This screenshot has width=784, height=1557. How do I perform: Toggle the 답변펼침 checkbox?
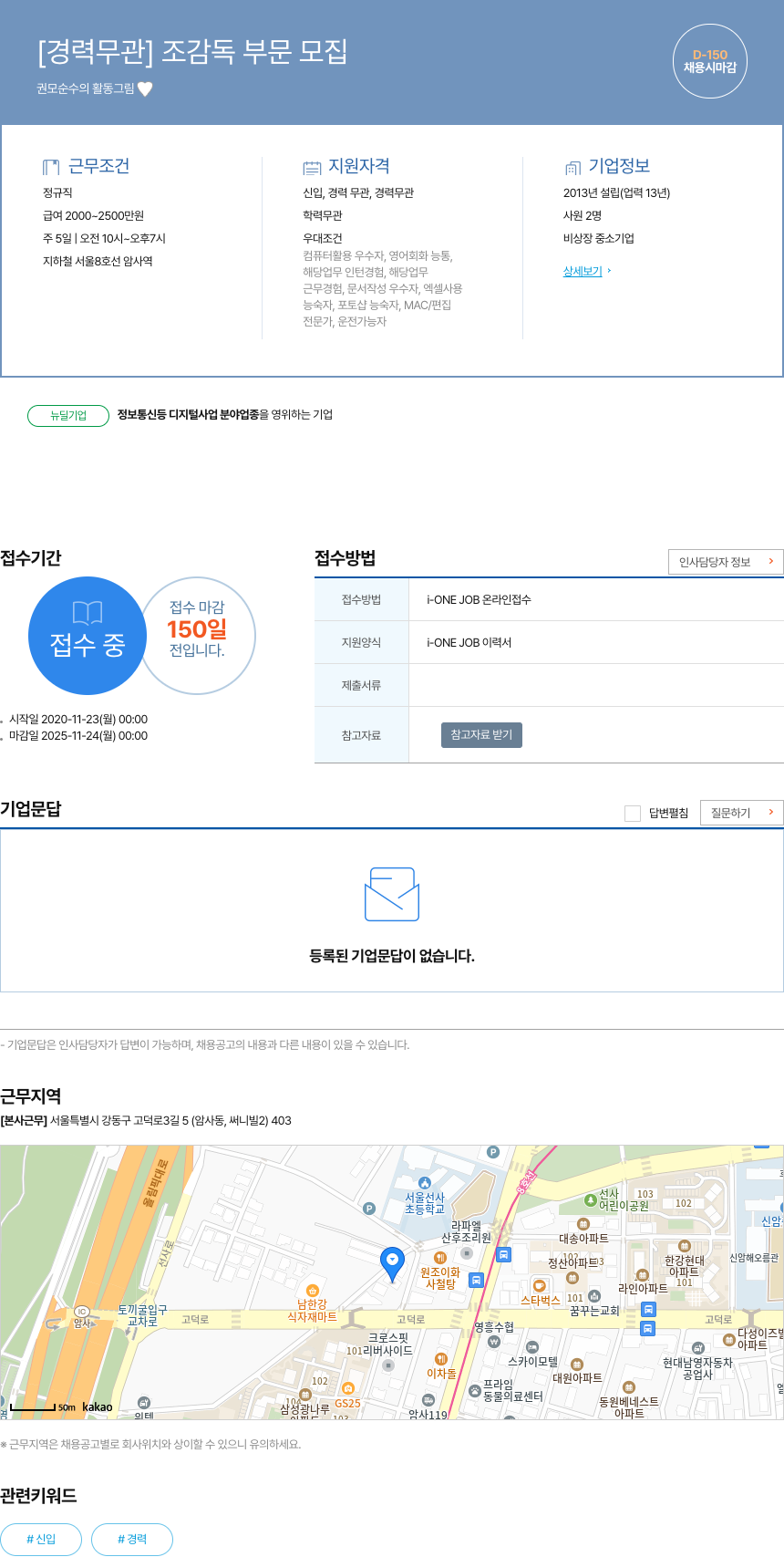pos(633,813)
